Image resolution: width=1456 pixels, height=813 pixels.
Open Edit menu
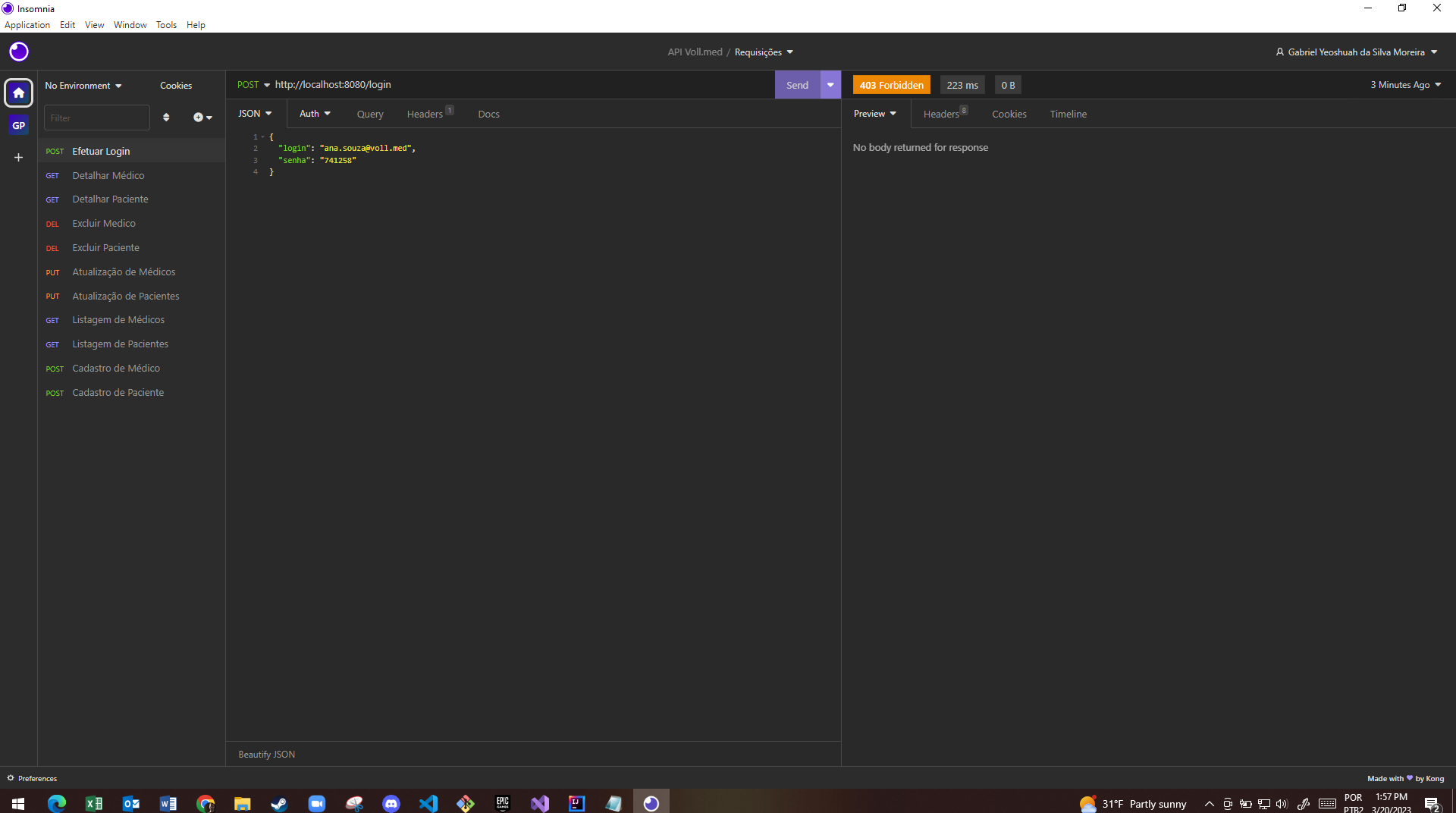(x=67, y=25)
